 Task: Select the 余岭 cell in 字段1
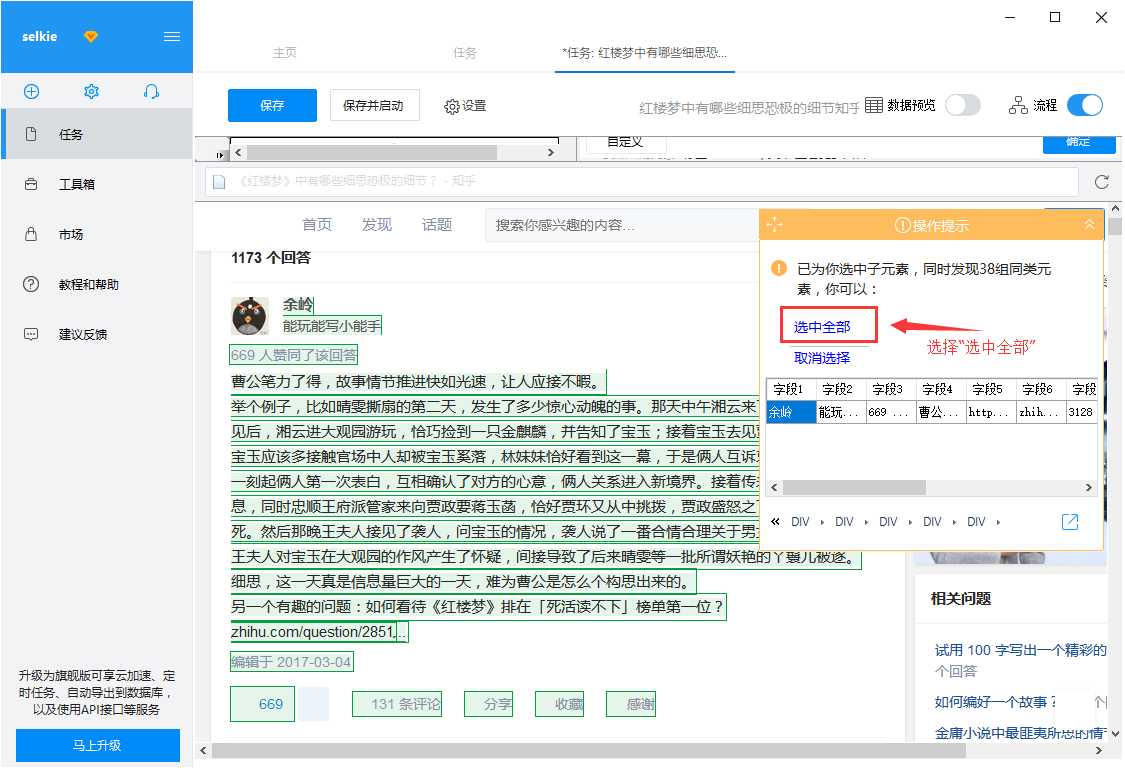(791, 412)
